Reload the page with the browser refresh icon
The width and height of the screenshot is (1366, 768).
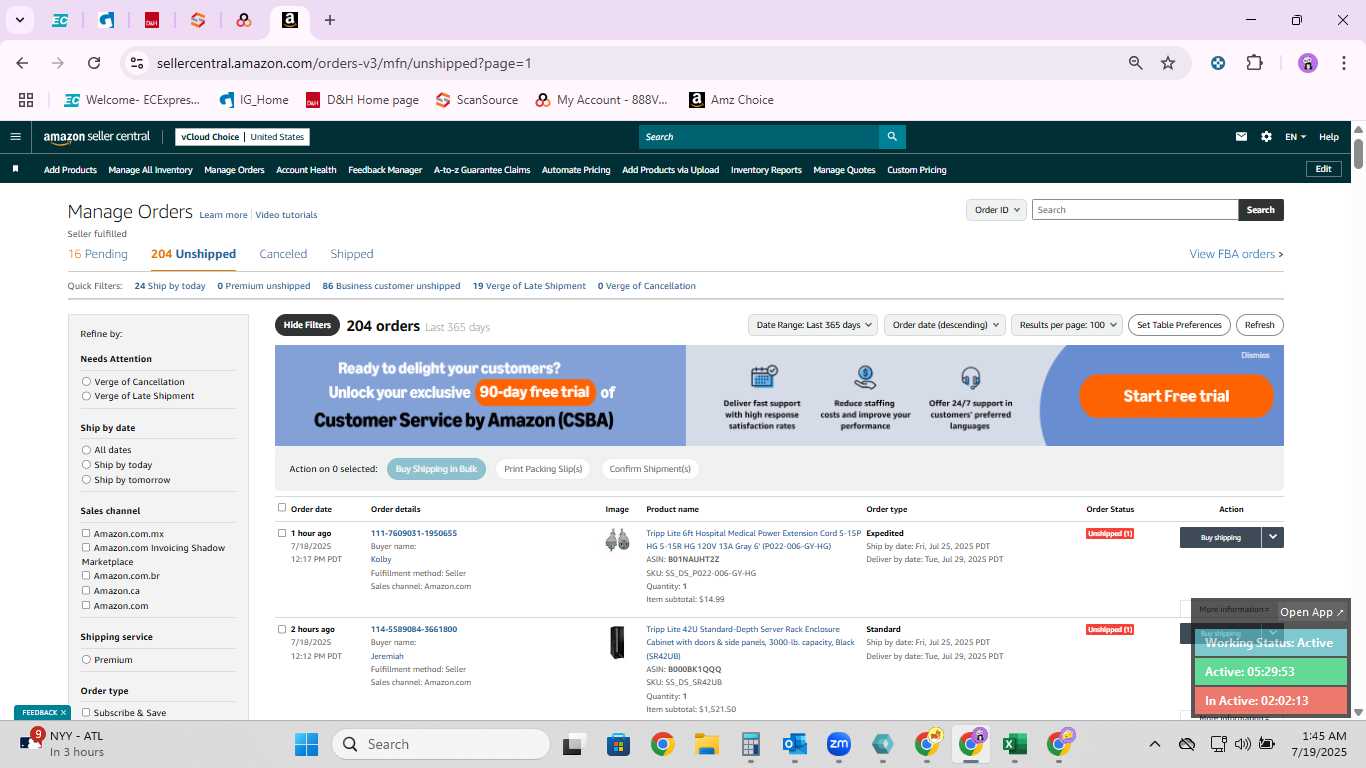click(94, 63)
